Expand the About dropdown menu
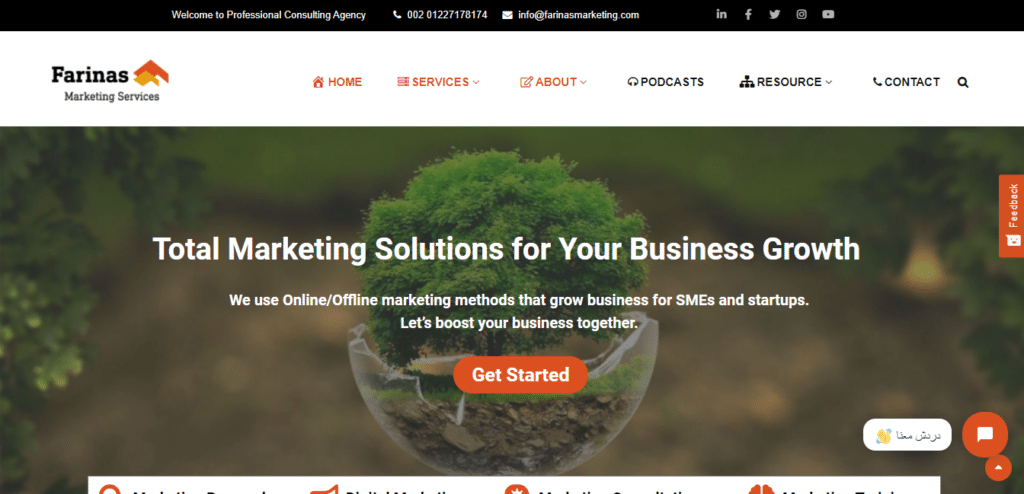Screen dimensions: 1024x494 click(x=553, y=82)
